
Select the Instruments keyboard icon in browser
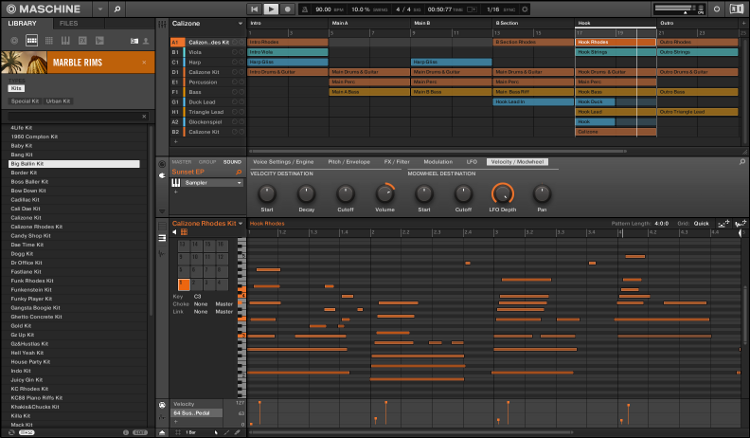click(66, 41)
